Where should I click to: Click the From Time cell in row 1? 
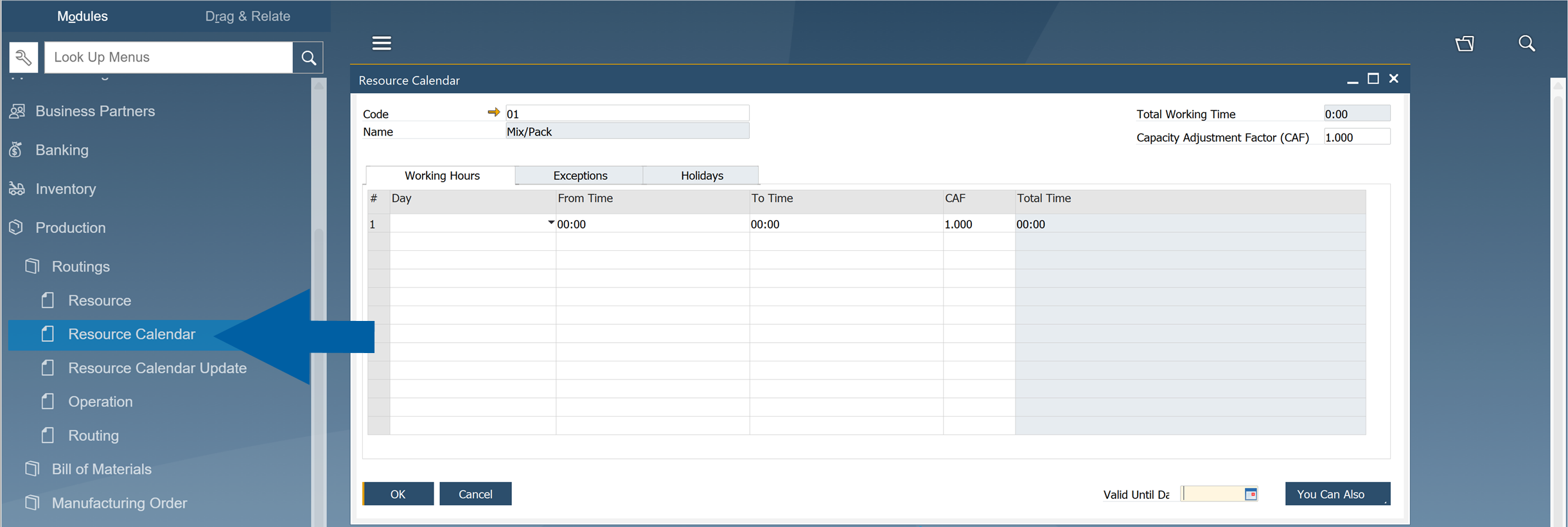click(x=652, y=223)
